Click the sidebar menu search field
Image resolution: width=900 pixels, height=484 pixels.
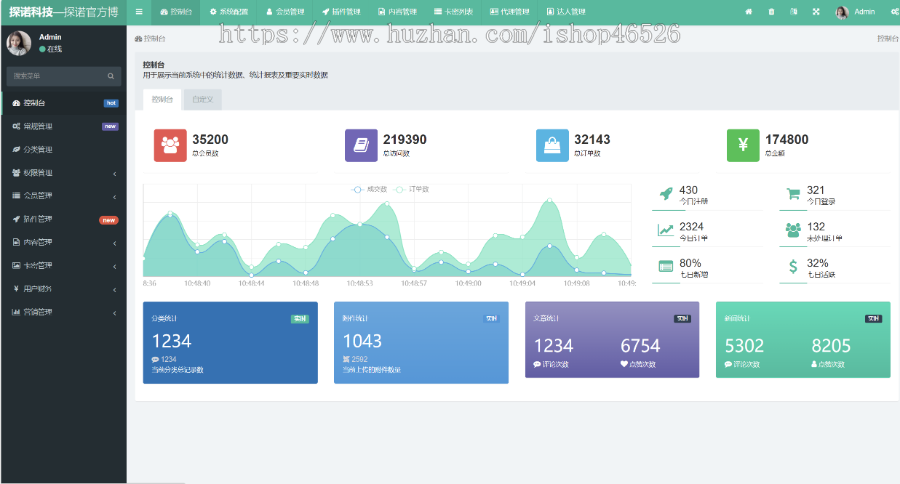(x=58, y=76)
